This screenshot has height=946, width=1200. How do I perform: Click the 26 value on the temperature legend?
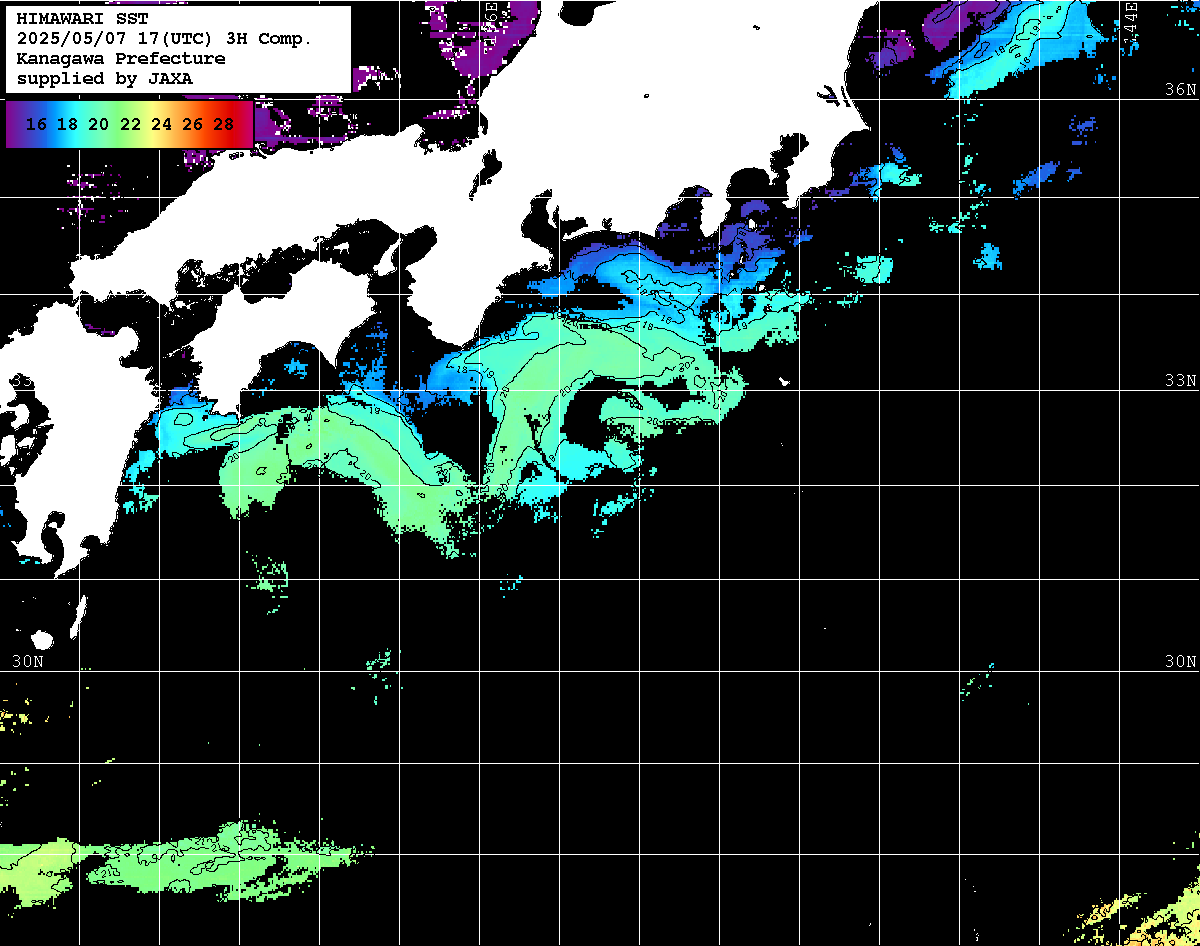[x=193, y=125]
